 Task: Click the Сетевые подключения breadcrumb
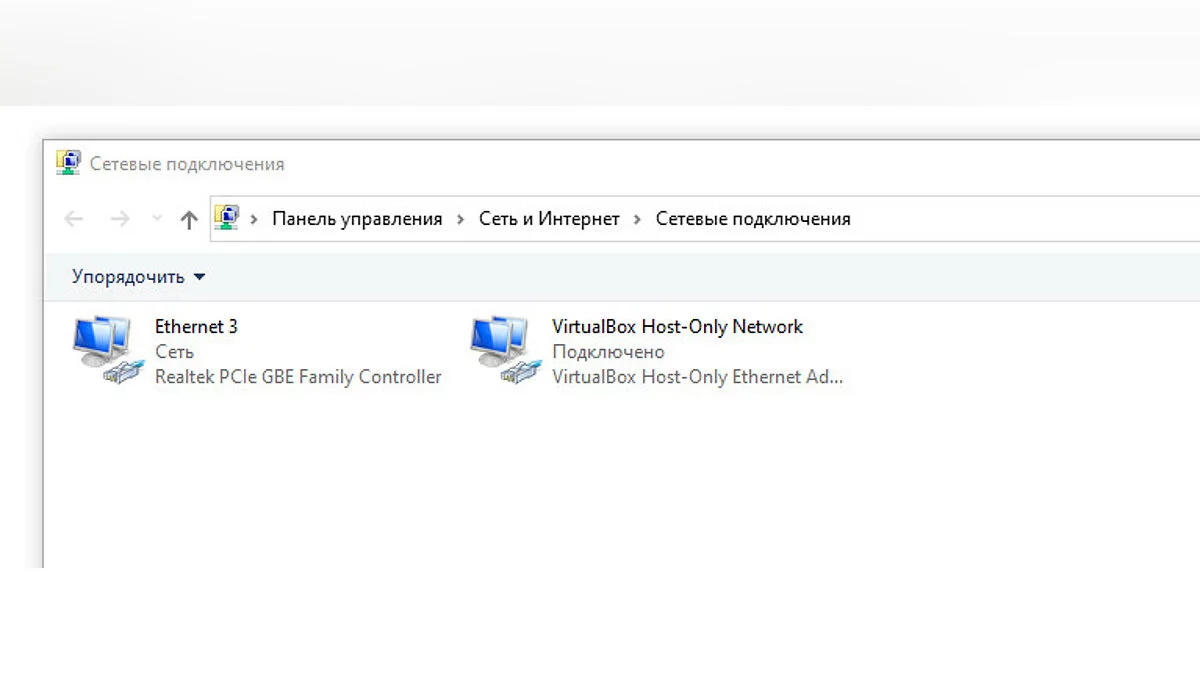point(753,219)
